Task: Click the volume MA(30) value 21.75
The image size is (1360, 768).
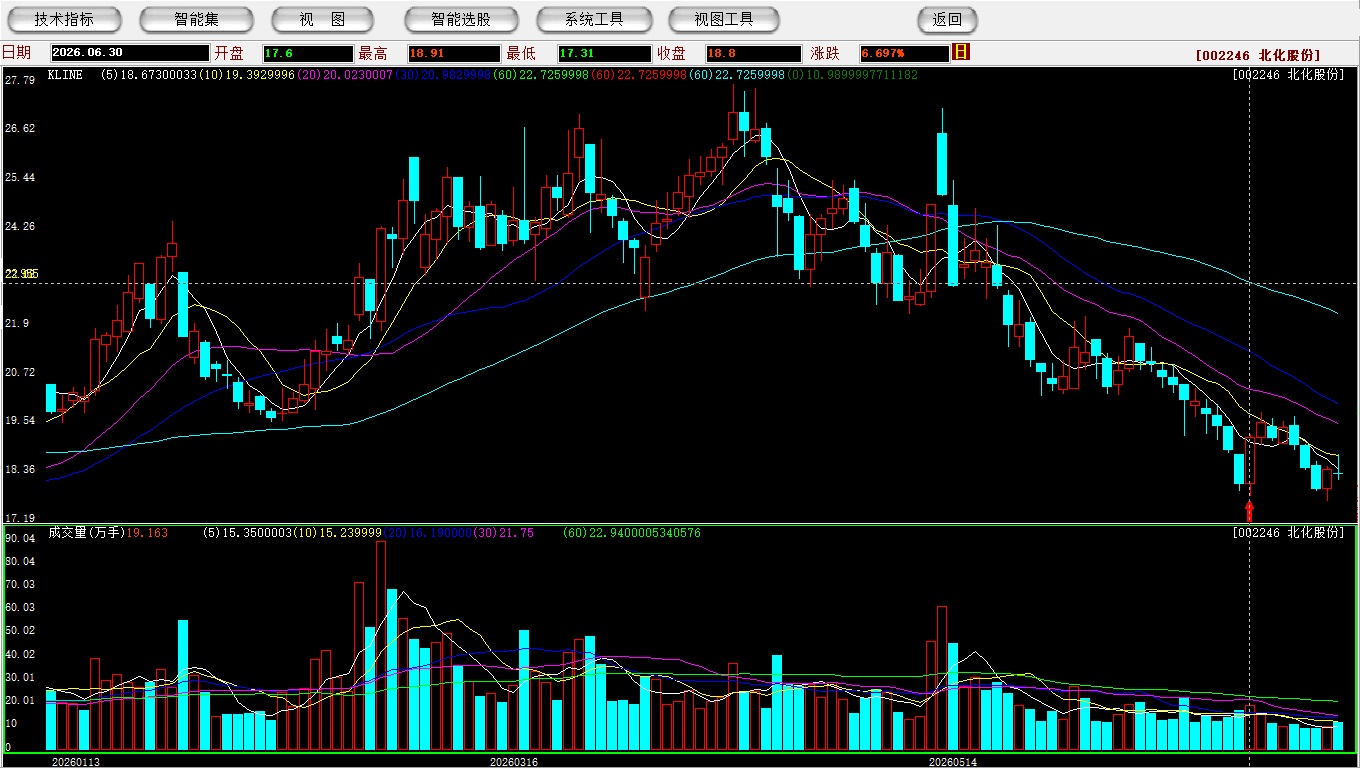Action: (517, 533)
